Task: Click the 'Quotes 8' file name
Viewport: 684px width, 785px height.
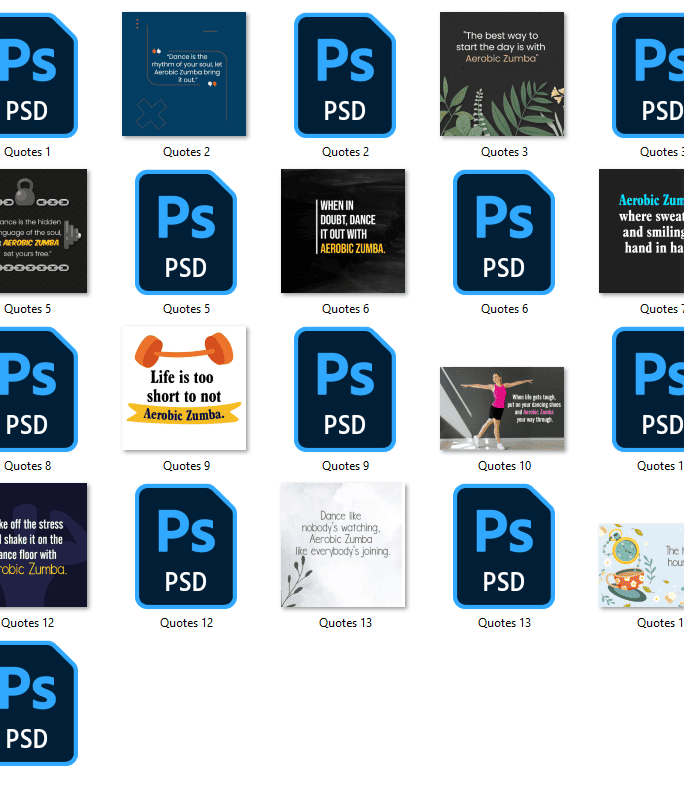Action: pyautogui.click(x=28, y=466)
